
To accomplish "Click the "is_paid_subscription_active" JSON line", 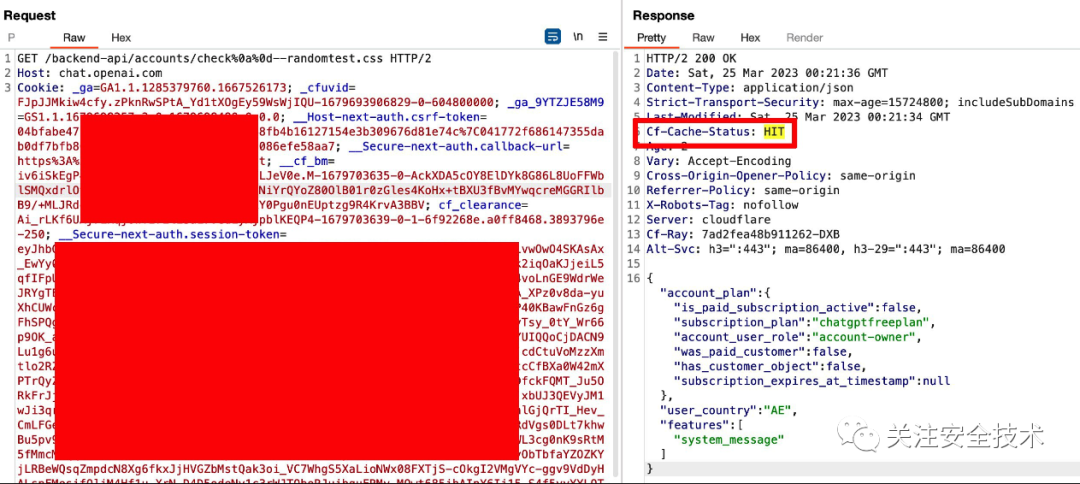I will 798,307.
